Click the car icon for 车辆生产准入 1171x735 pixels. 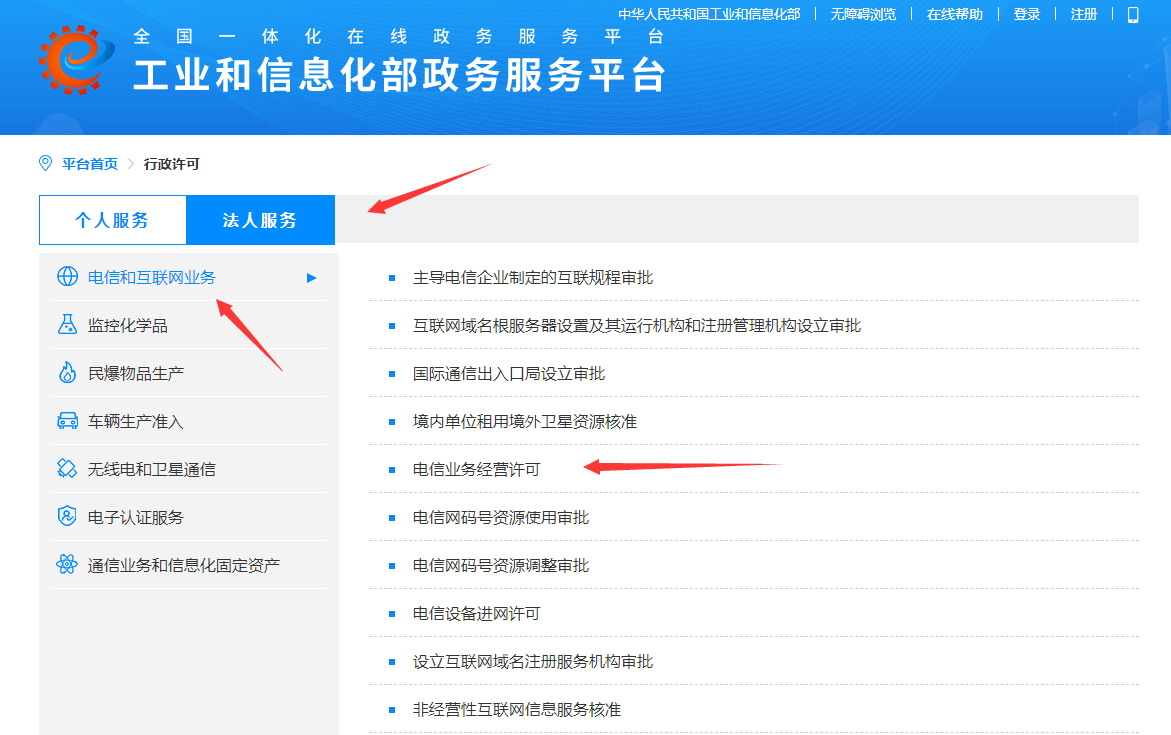coord(67,421)
